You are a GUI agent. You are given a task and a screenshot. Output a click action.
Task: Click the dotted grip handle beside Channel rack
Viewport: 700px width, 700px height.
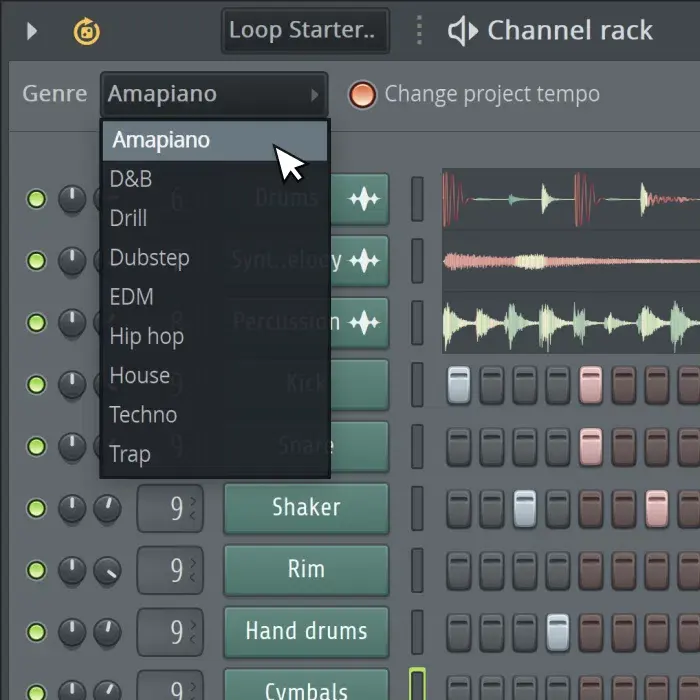pyautogui.click(x=419, y=30)
